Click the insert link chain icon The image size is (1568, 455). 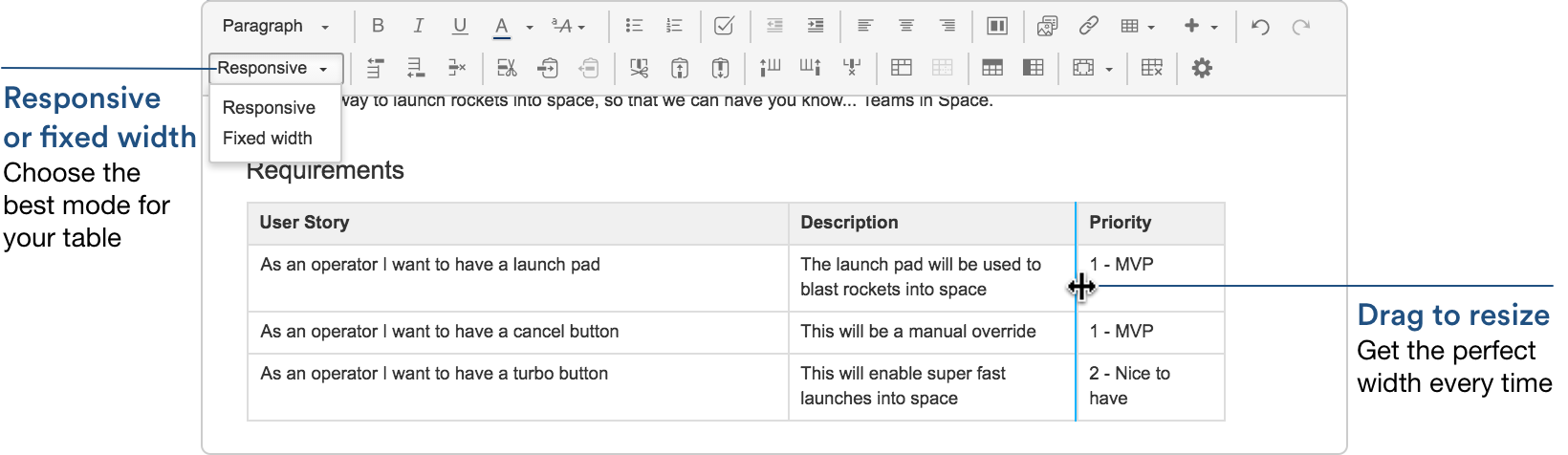1088,26
